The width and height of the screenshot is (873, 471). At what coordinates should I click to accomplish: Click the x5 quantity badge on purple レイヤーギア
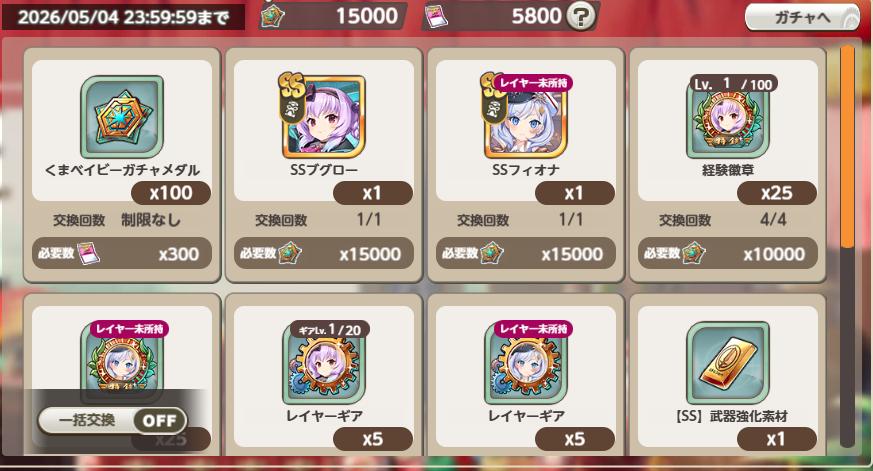click(x=372, y=439)
